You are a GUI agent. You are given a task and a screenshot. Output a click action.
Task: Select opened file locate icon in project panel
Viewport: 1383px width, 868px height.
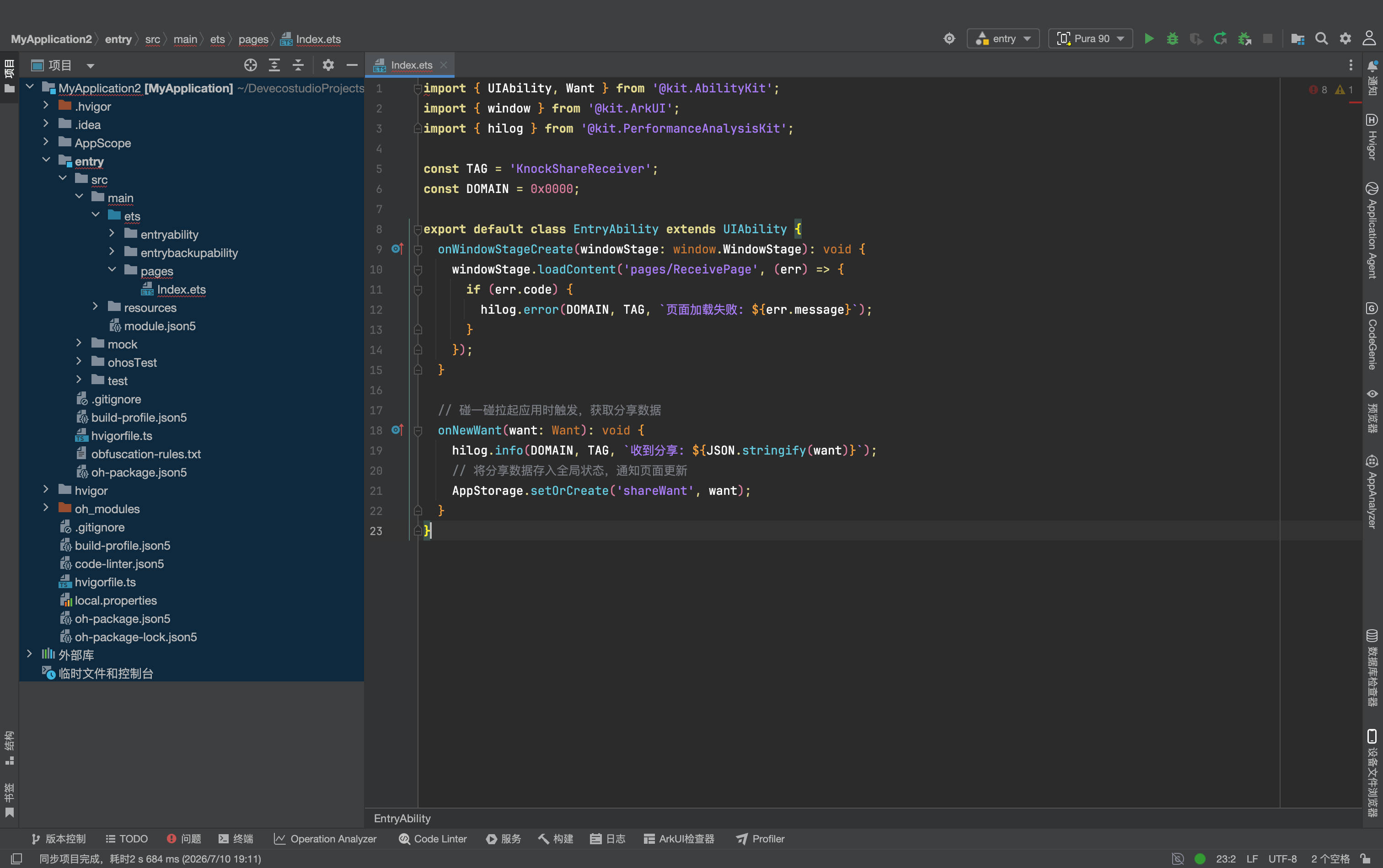pos(250,65)
